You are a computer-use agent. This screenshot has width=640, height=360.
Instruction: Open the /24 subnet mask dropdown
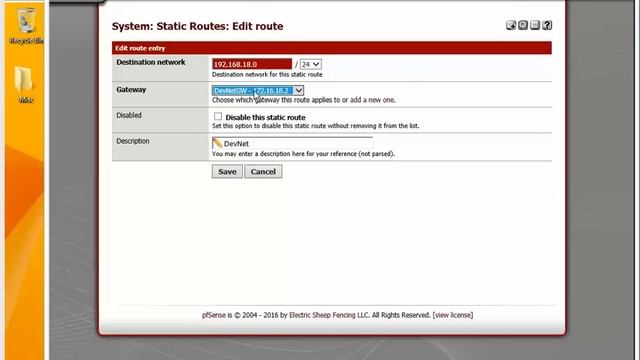coord(311,64)
